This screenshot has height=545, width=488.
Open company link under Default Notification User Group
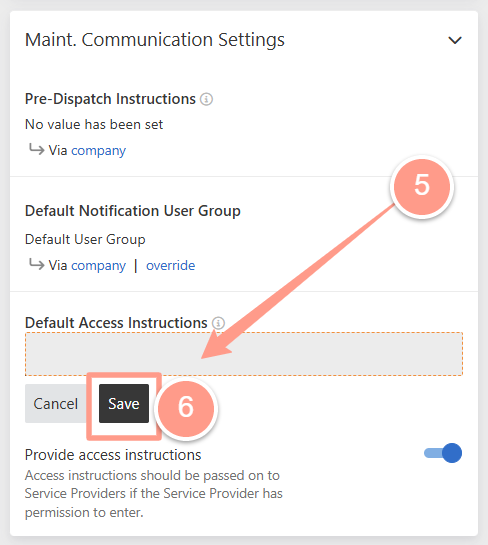click(x=98, y=266)
